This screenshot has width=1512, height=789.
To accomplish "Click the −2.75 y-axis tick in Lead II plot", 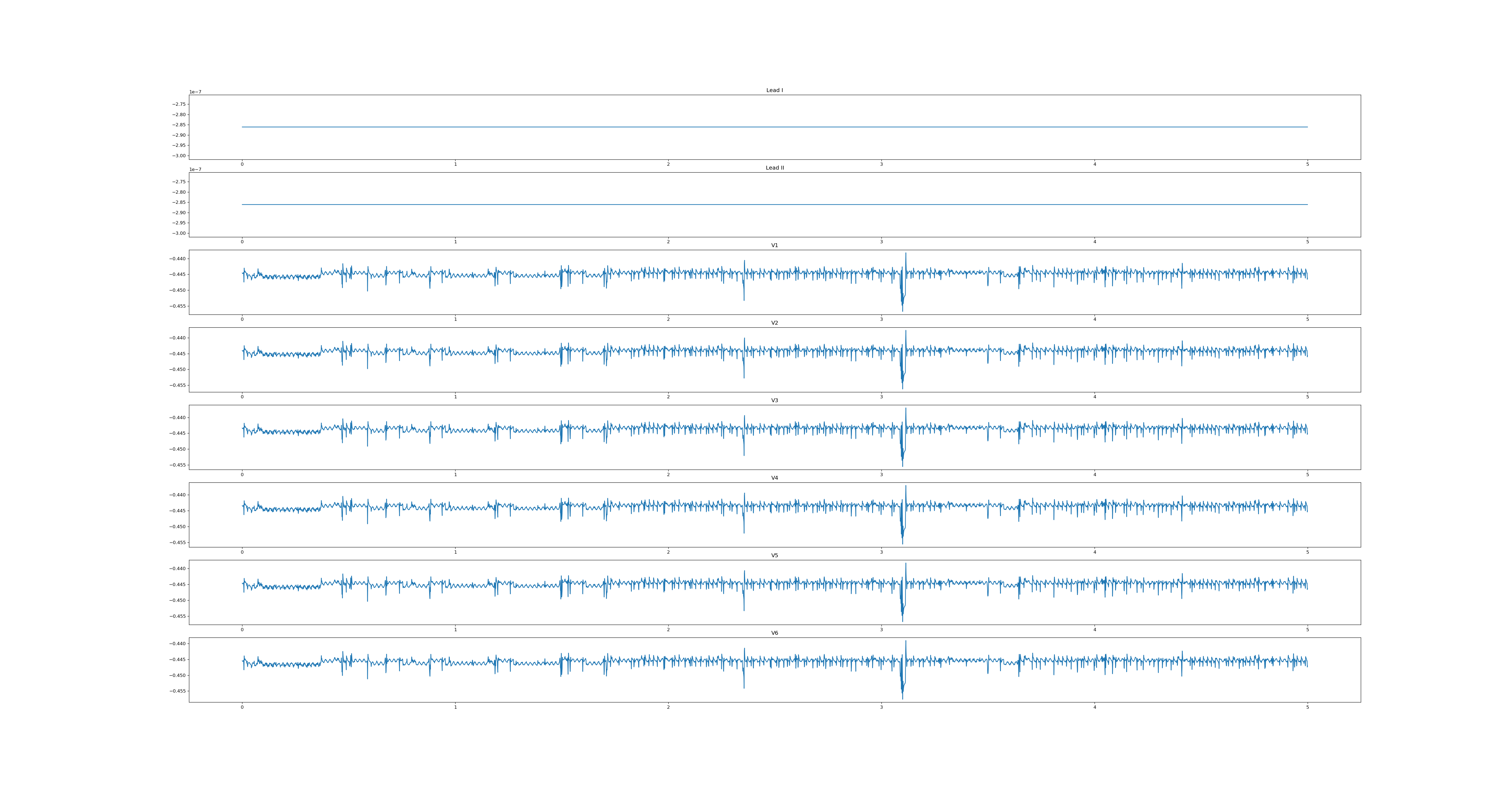I will [179, 182].
